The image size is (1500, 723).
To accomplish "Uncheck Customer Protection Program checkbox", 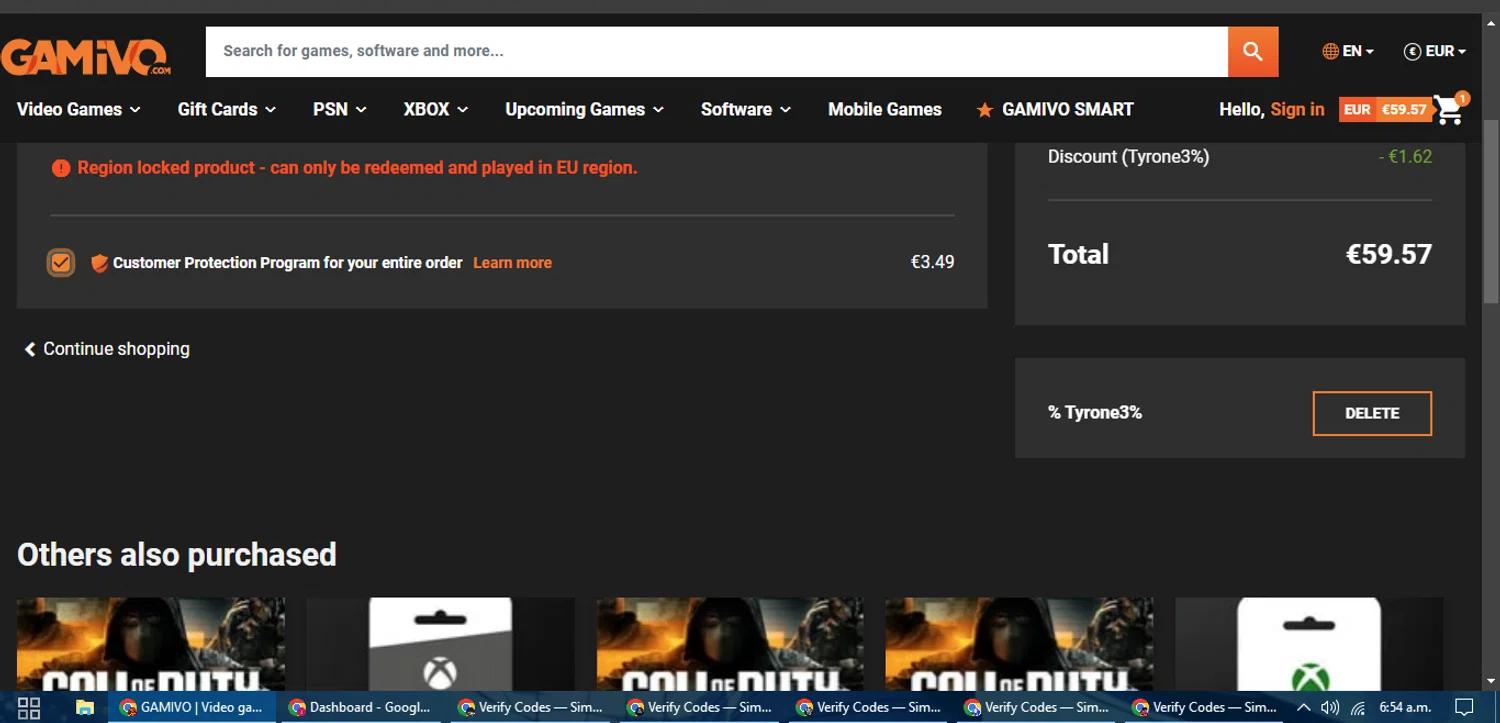I will [x=61, y=263].
